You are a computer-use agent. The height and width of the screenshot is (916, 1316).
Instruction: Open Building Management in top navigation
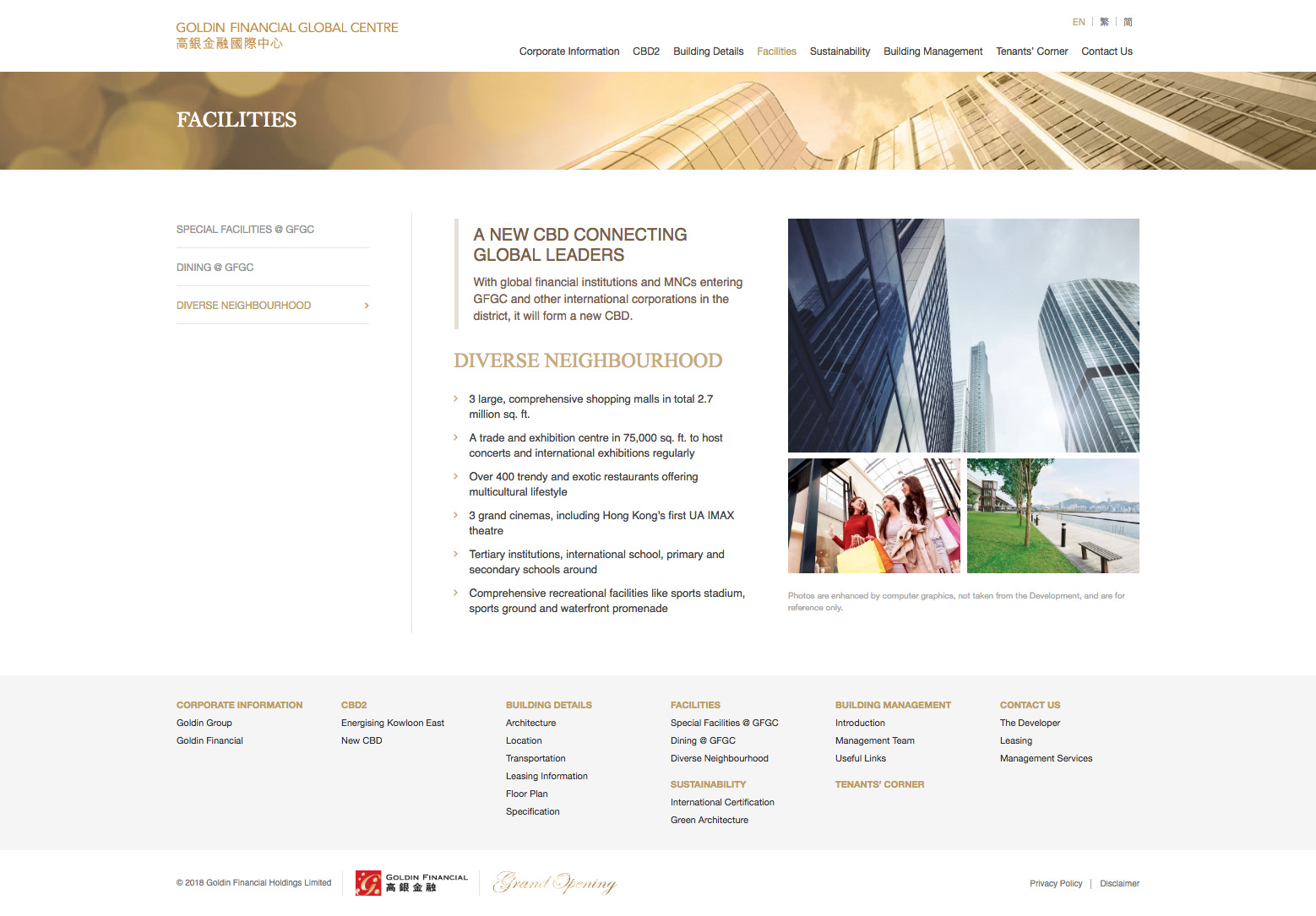[x=933, y=51]
